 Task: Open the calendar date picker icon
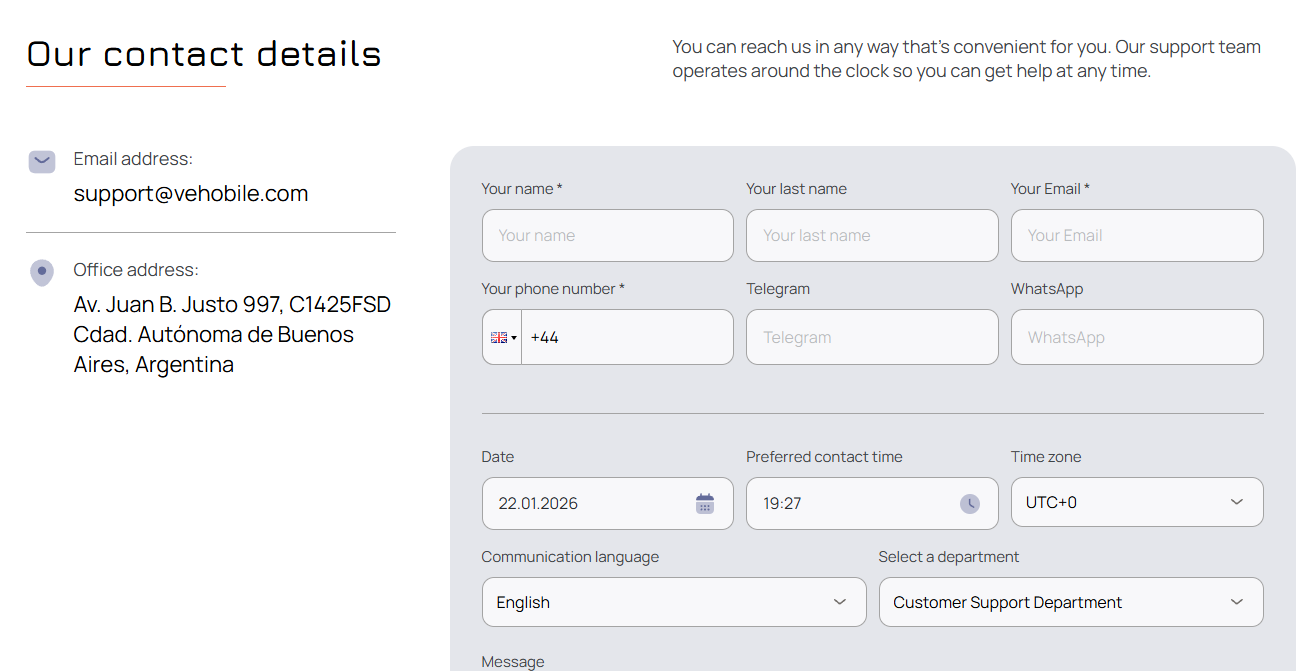[705, 504]
